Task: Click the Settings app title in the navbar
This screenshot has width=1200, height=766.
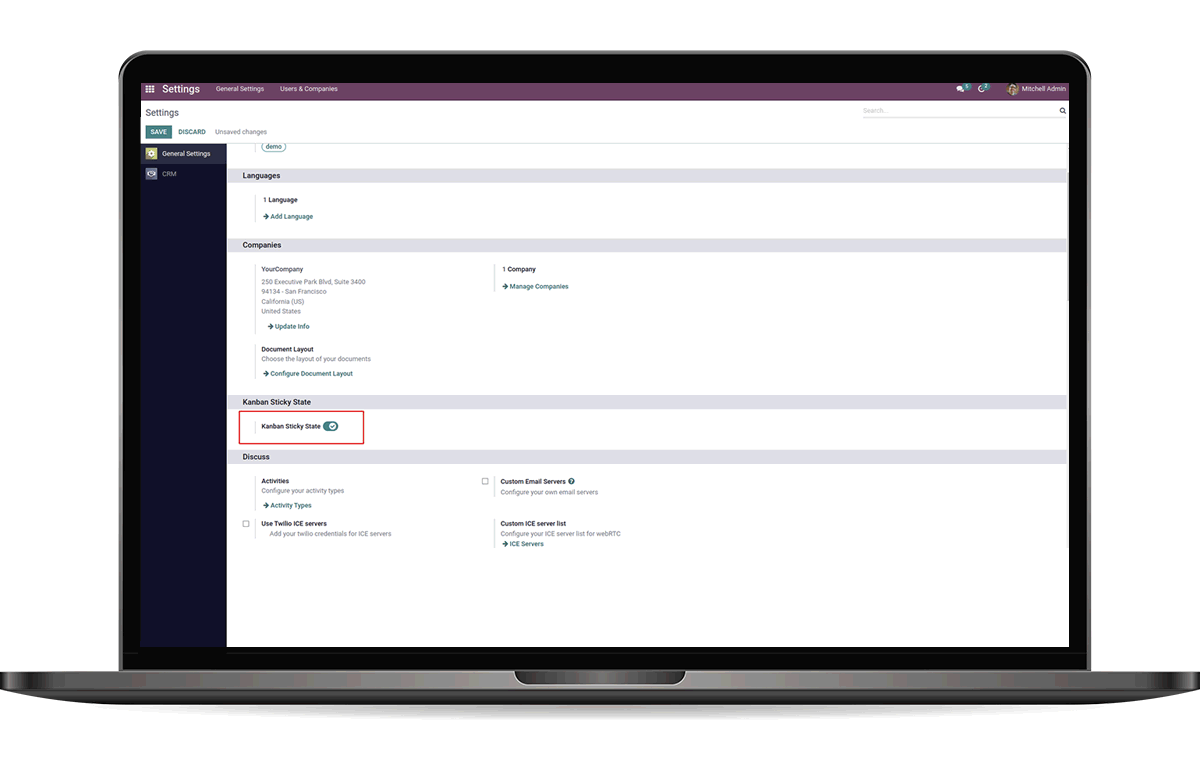Action: pos(181,89)
